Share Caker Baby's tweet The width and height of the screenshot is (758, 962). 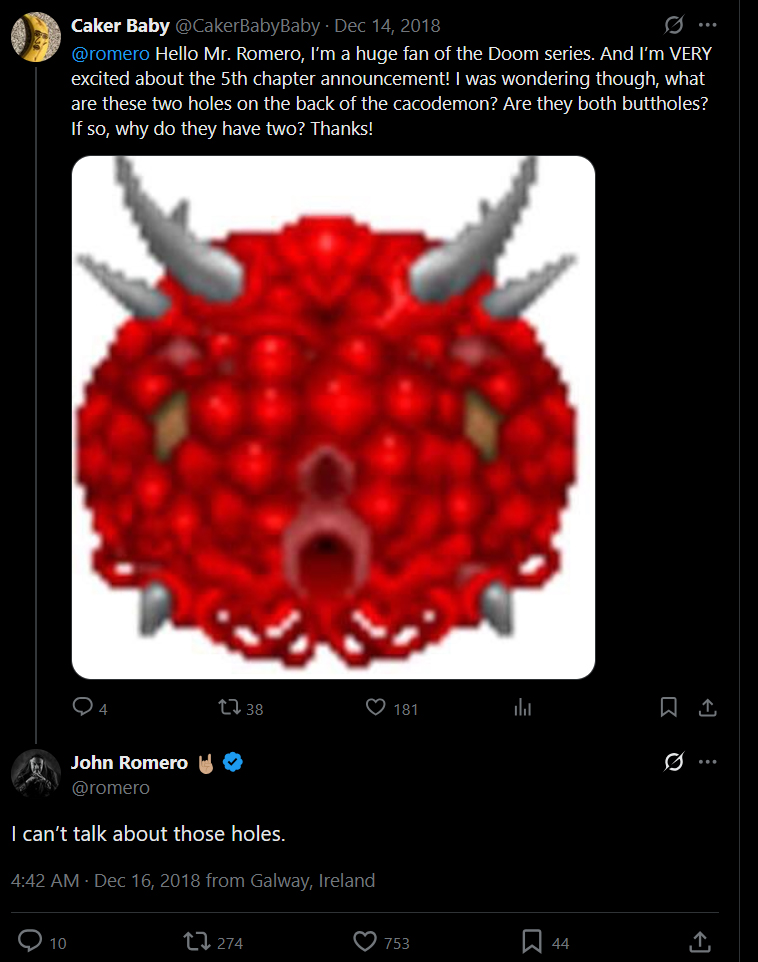coord(707,708)
